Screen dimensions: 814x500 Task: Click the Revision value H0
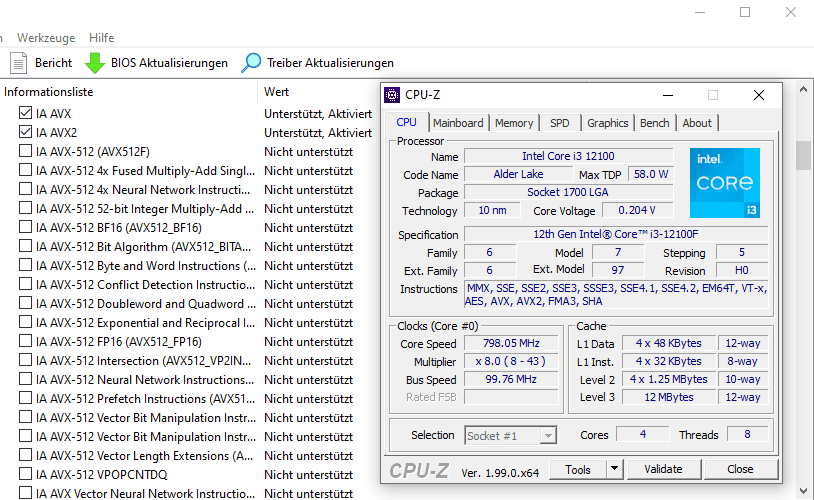(x=741, y=271)
